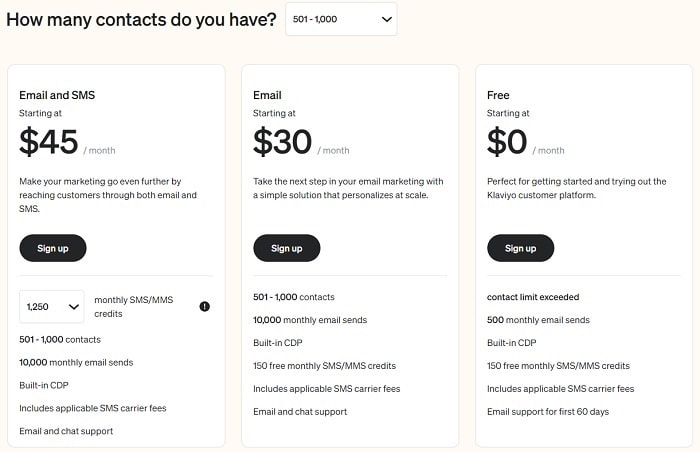This screenshot has height=452, width=700.
Task: Click the middle card's "Email" plan title
Action: pyautogui.click(x=267, y=95)
